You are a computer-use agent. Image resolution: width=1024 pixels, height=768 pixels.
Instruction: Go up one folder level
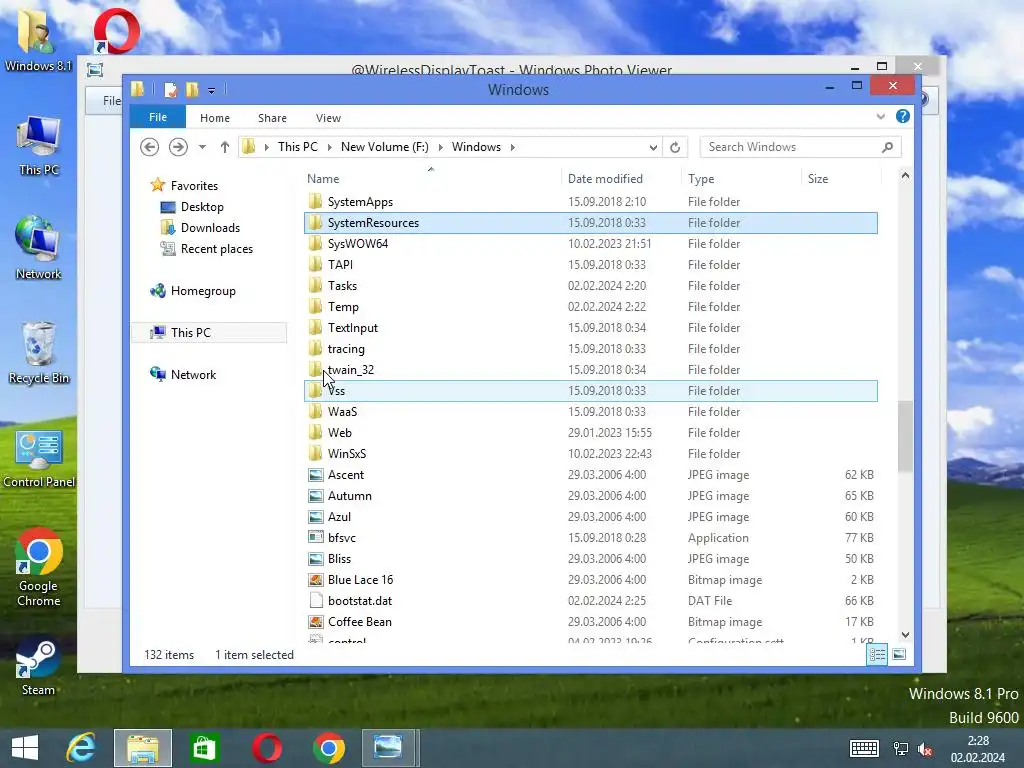tap(225, 147)
